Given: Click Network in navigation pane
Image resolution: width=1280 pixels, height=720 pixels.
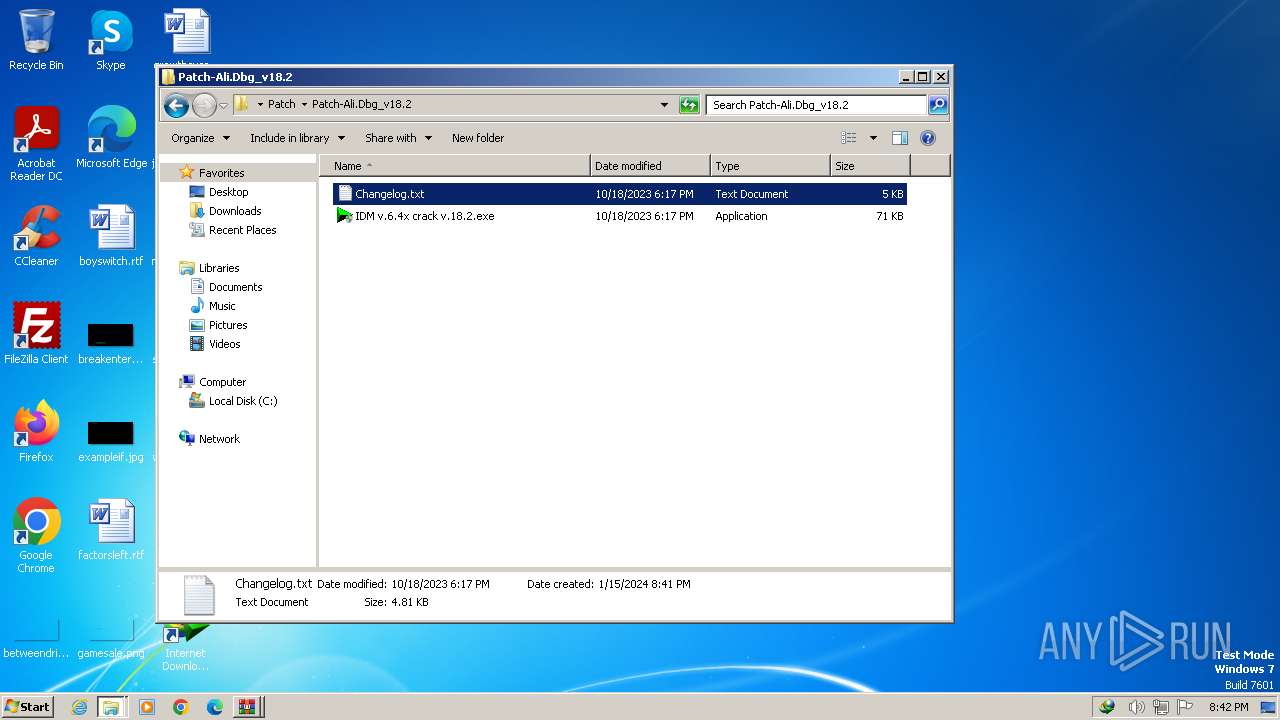Looking at the screenshot, I should click(x=219, y=439).
